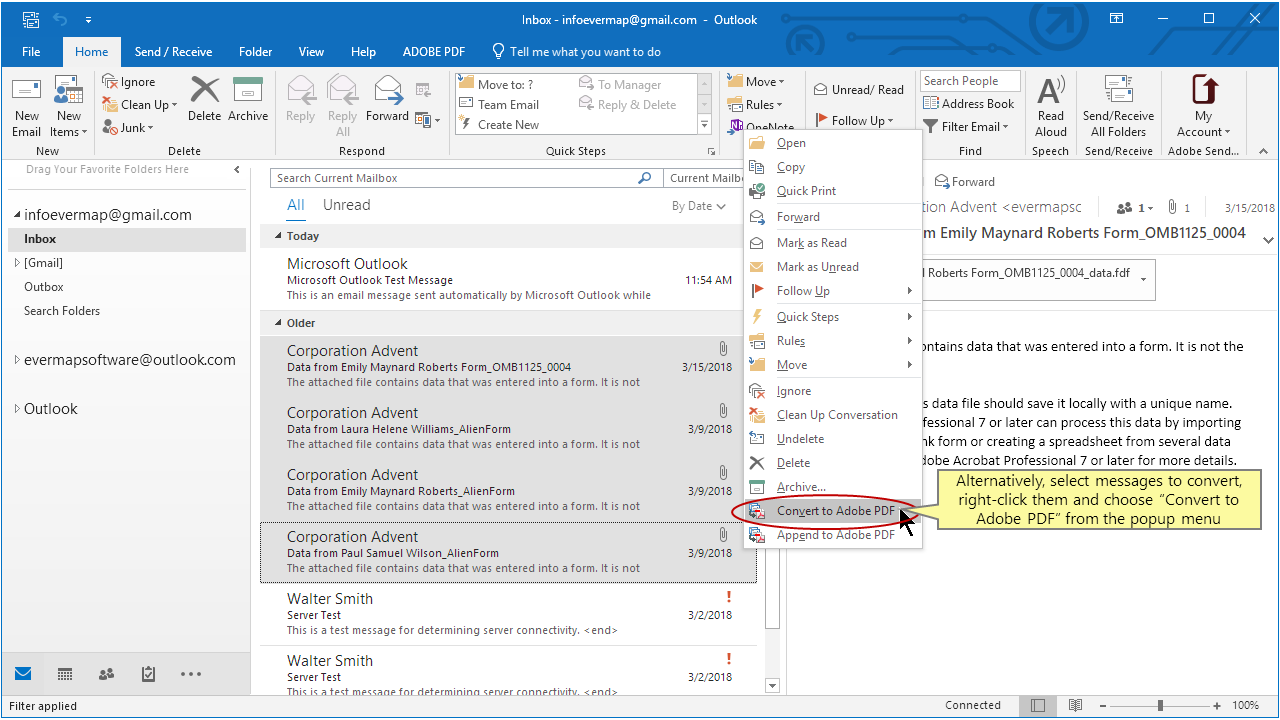Expand the Quick Steps gallery arrow
The image size is (1280, 720).
coord(705,125)
